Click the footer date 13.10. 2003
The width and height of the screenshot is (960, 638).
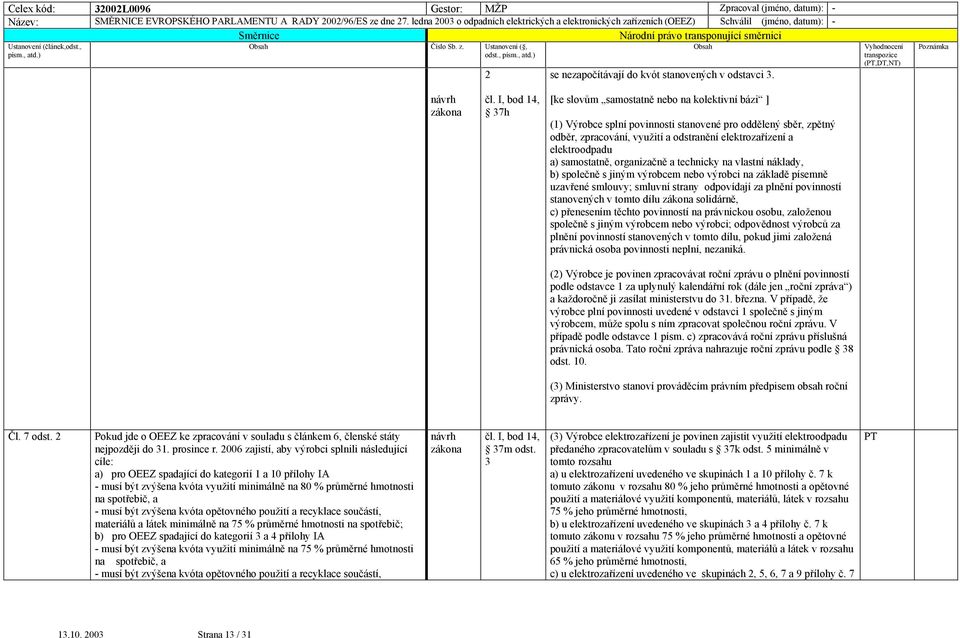[x=81, y=634]
